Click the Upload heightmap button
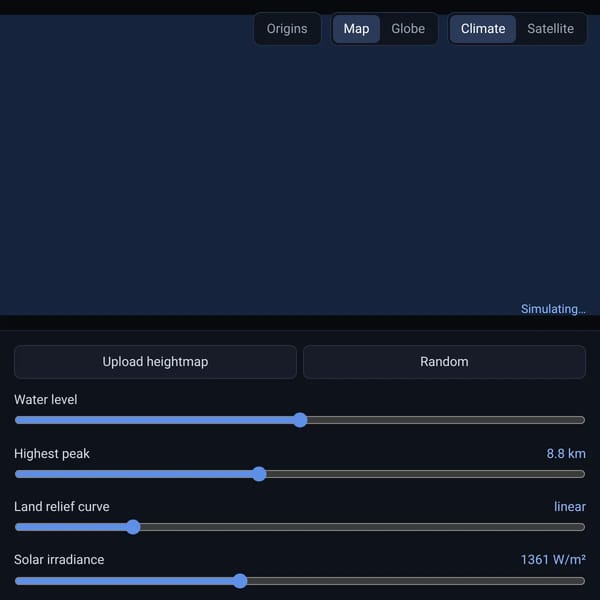 [x=155, y=362]
